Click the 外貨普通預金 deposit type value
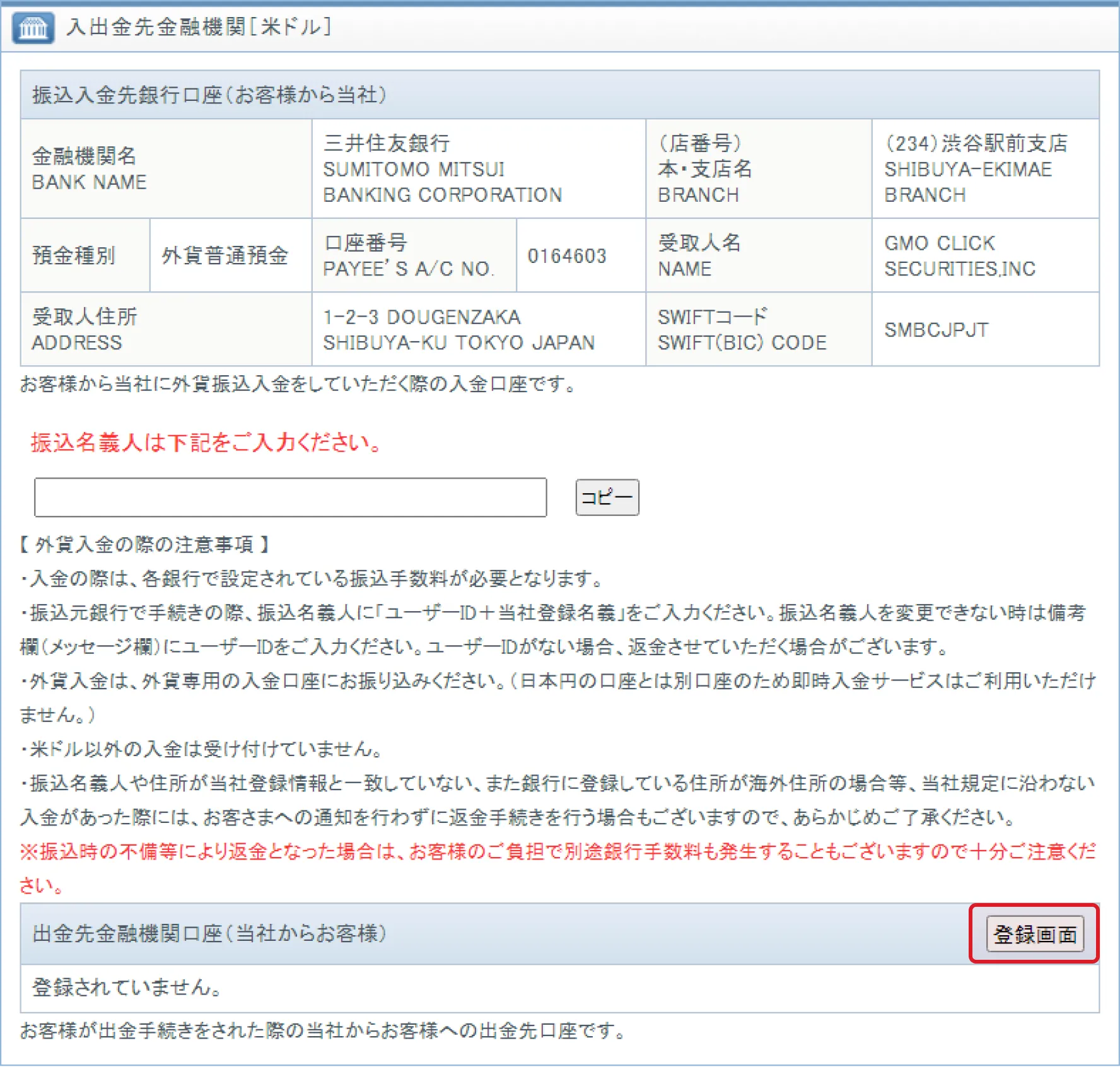This screenshot has width=1120, height=1067. [x=225, y=256]
